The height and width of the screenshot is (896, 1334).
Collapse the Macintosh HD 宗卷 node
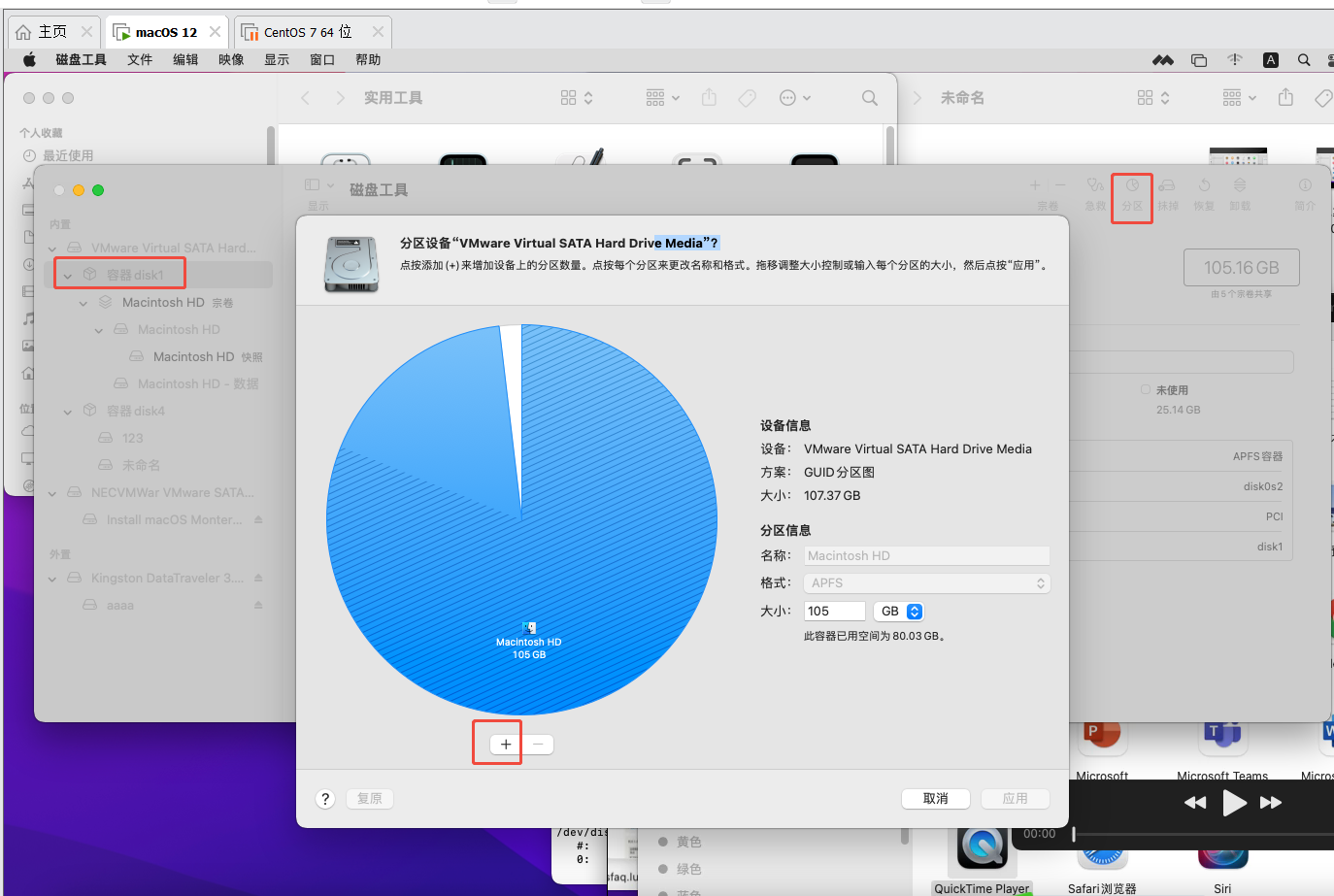tap(83, 303)
